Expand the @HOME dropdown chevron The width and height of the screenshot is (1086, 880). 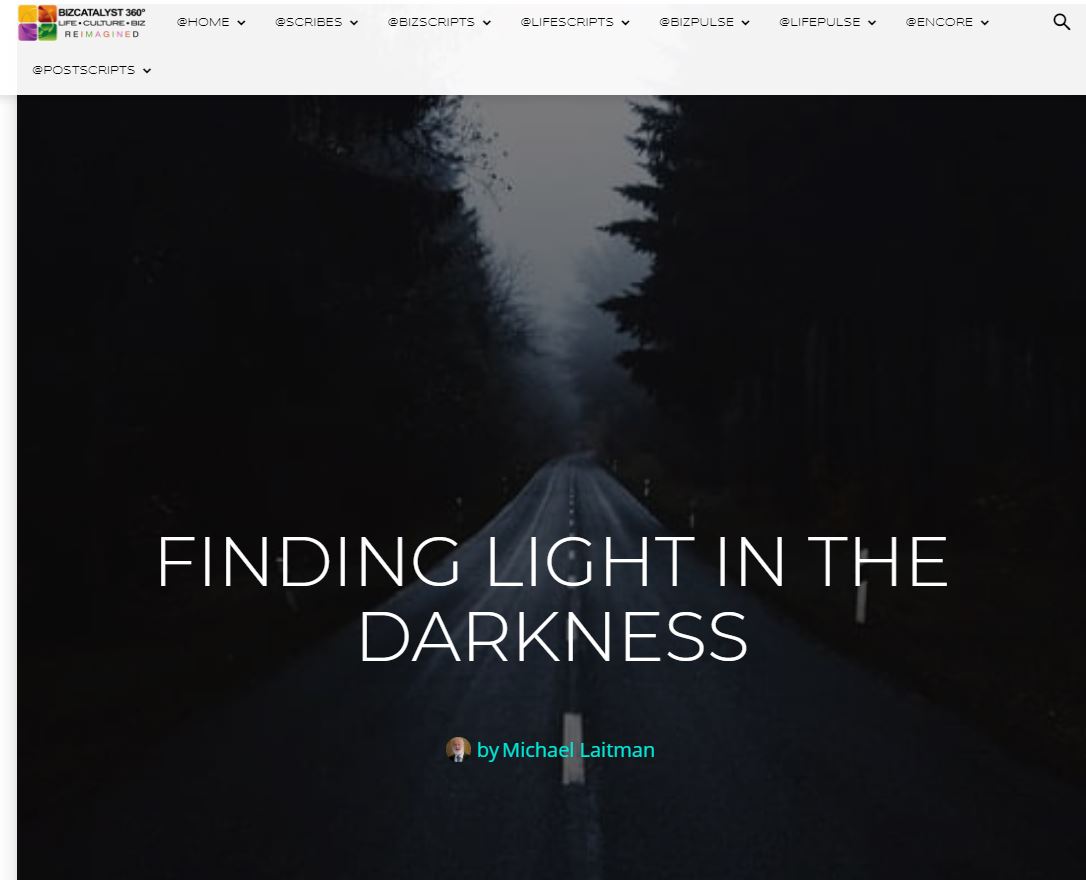coord(241,23)
